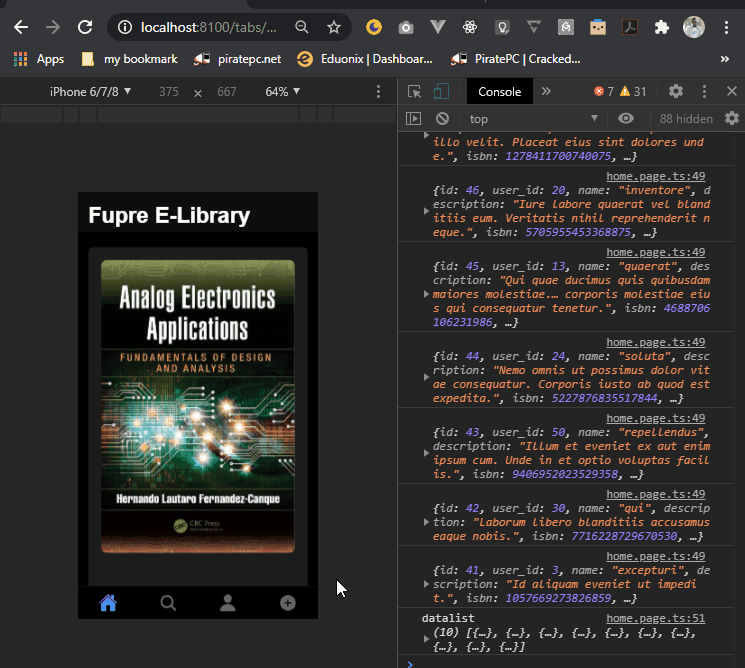Show the console sidebar panel
Screen dimensions: 745x668
[413, 119]
